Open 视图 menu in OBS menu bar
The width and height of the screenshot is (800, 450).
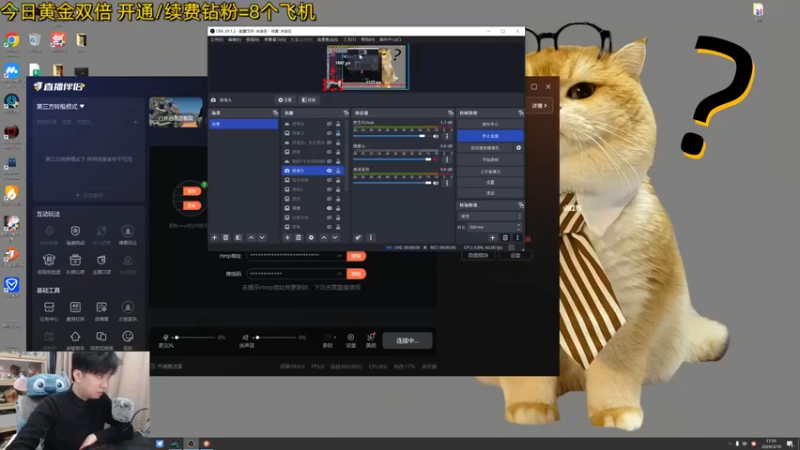click(252, 39)
